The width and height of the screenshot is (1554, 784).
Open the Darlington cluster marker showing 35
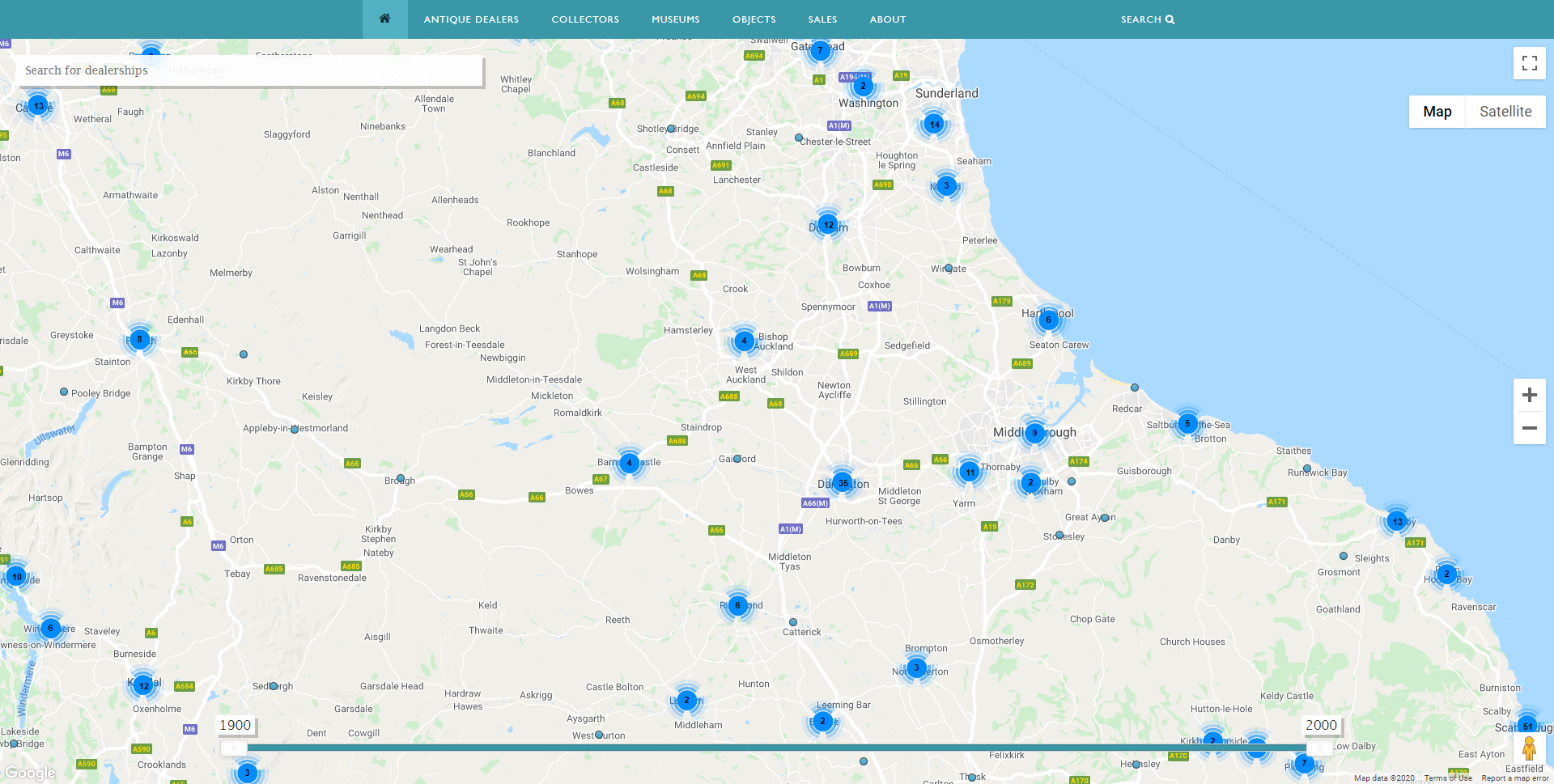(x=843, y=483)
